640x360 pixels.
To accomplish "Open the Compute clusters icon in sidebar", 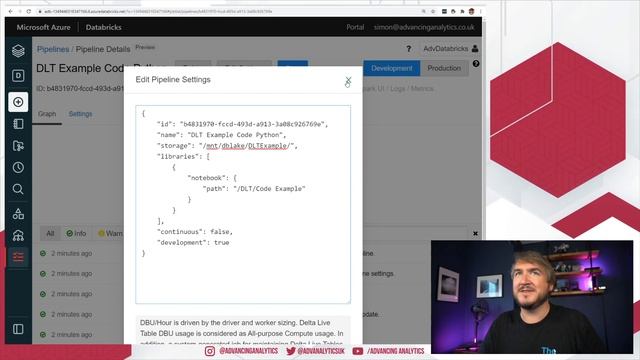I will 18,236.
